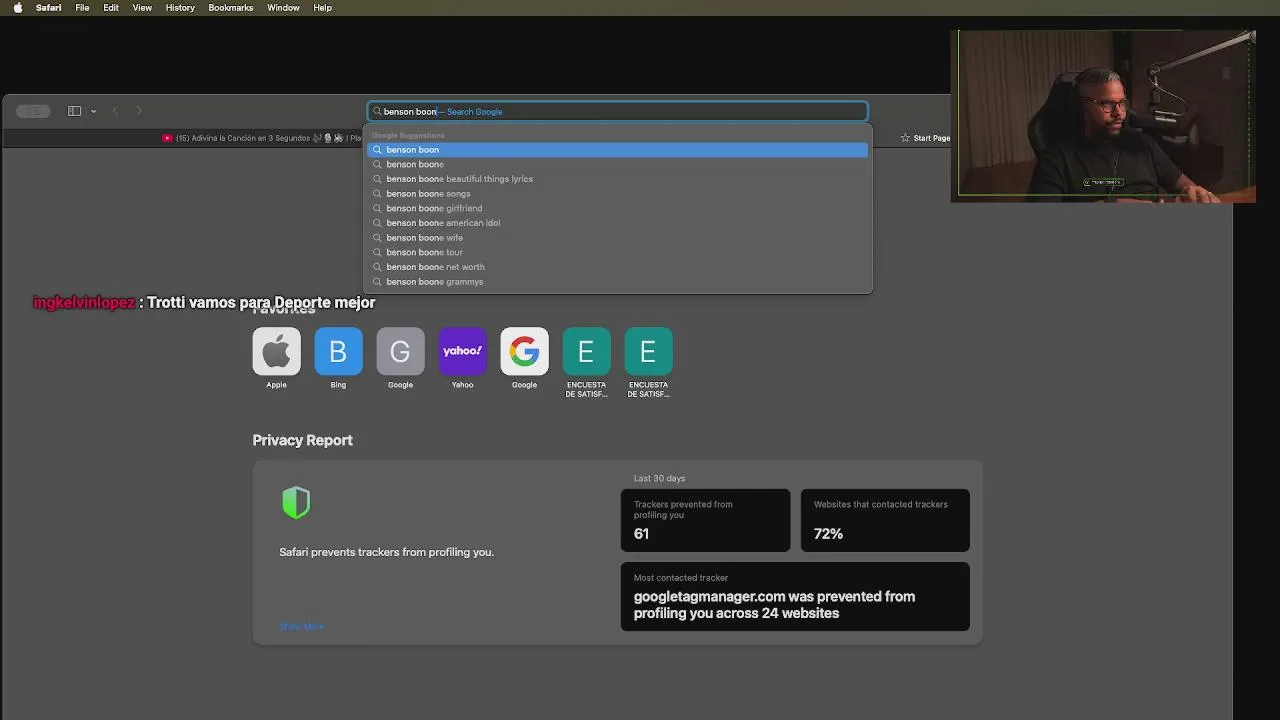
Task: Open the colorful Google logo favorite
Action: (524, 351)
